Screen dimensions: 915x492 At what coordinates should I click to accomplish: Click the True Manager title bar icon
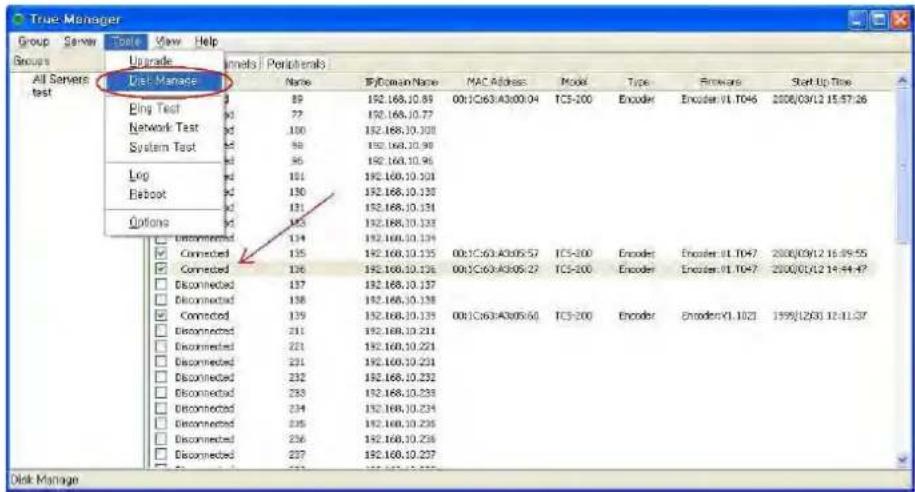click(19, 19)
